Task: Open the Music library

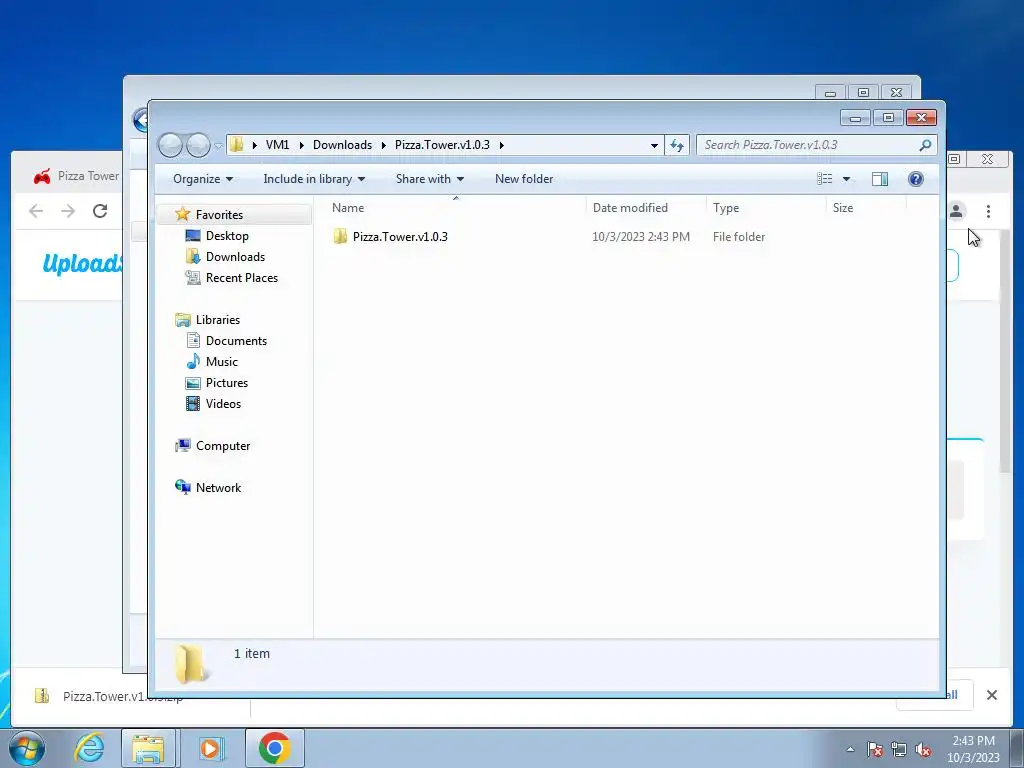Action: (222, 362)
